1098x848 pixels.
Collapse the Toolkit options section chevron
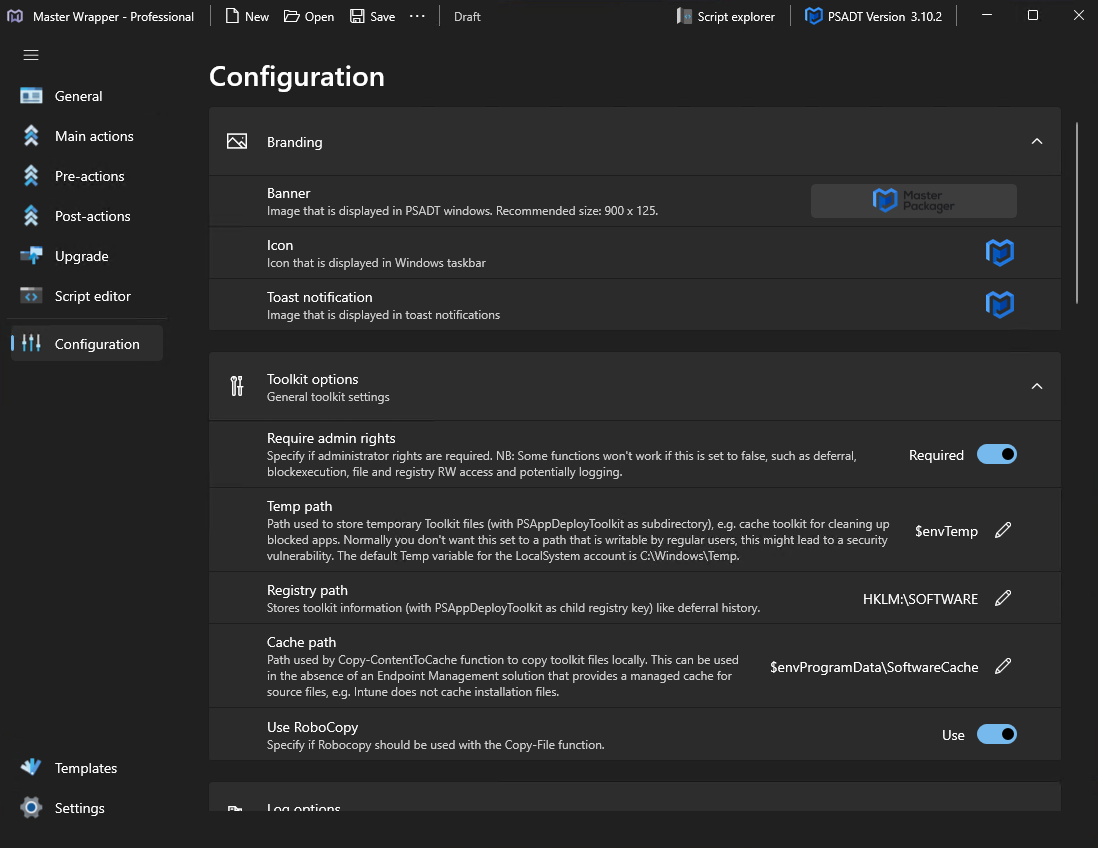[x=1036, y=387]
